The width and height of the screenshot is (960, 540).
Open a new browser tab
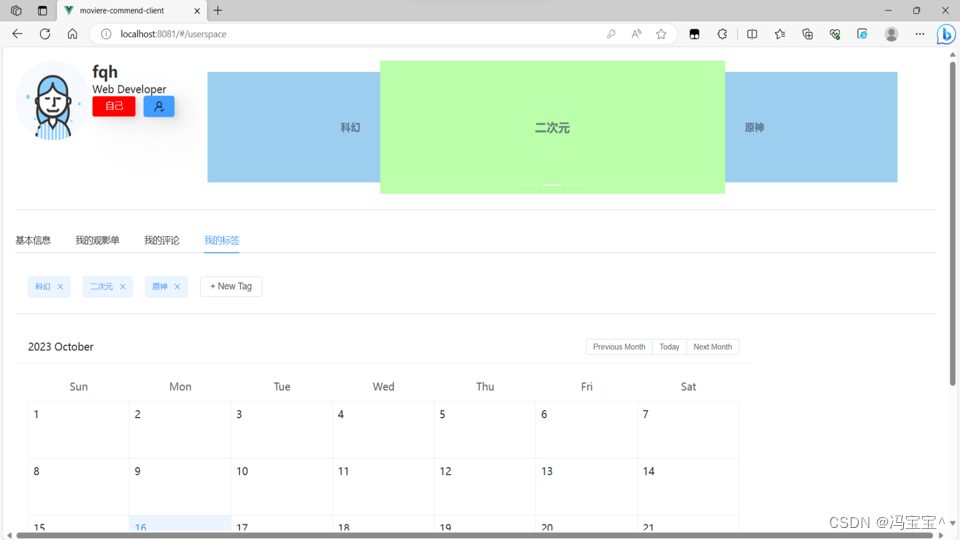tap(218, 10)
